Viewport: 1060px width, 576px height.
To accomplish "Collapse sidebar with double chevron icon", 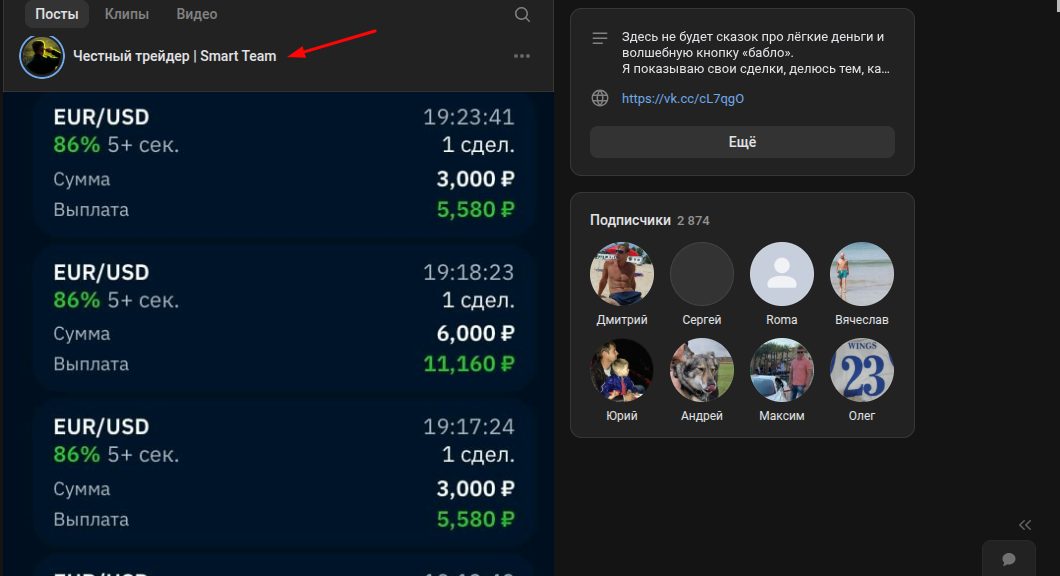I will click(1025, 525).
